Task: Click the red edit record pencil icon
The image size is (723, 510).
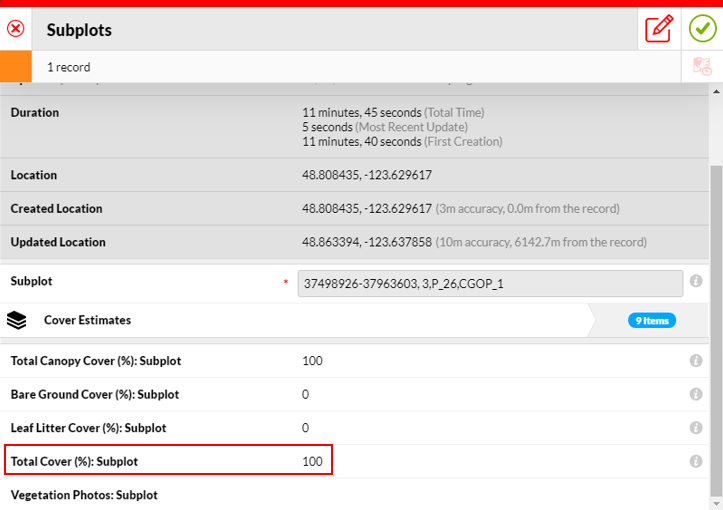Action: point(659,29)
